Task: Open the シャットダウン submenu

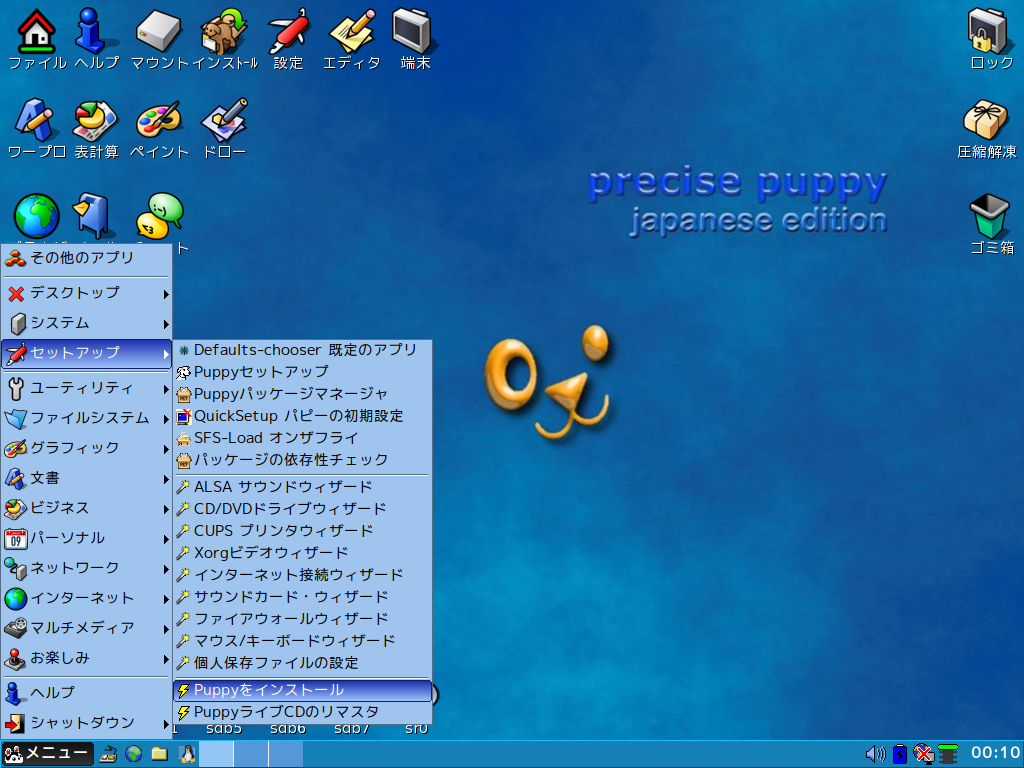Action: pyautogui.click(x=86, y=723)
